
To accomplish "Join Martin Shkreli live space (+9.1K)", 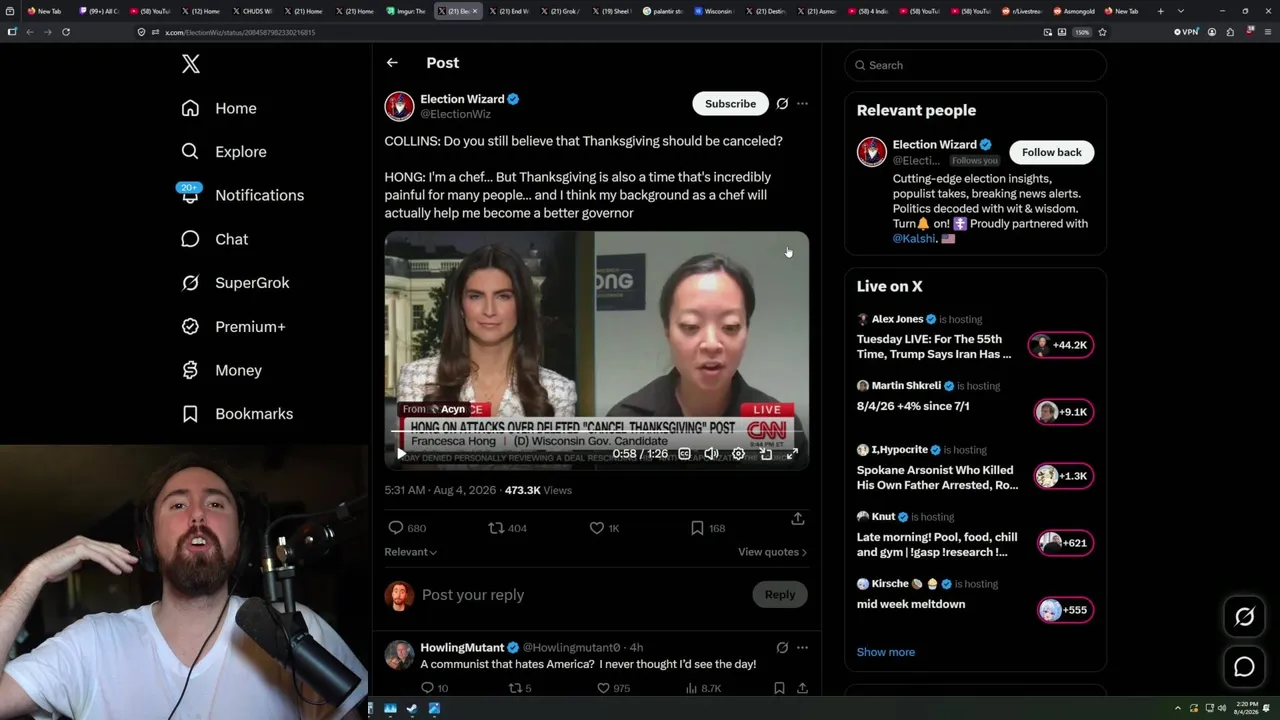I will pyautogui.click(x=1064, y=412).
